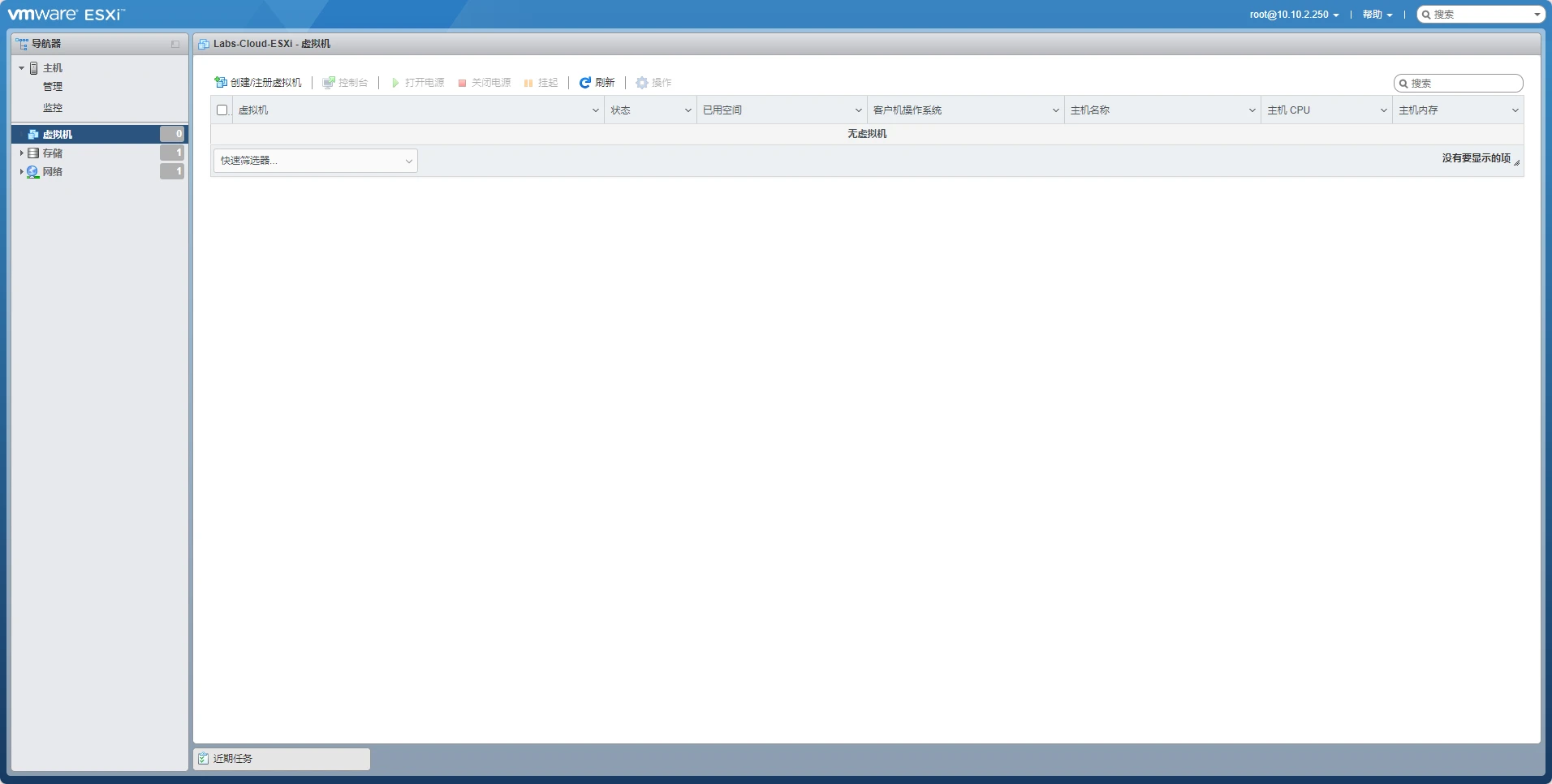Click the Suspend icon (挂起)
Image resolution: width=1552 pixels, height=784 pixels.
click(x=528, y=83)
